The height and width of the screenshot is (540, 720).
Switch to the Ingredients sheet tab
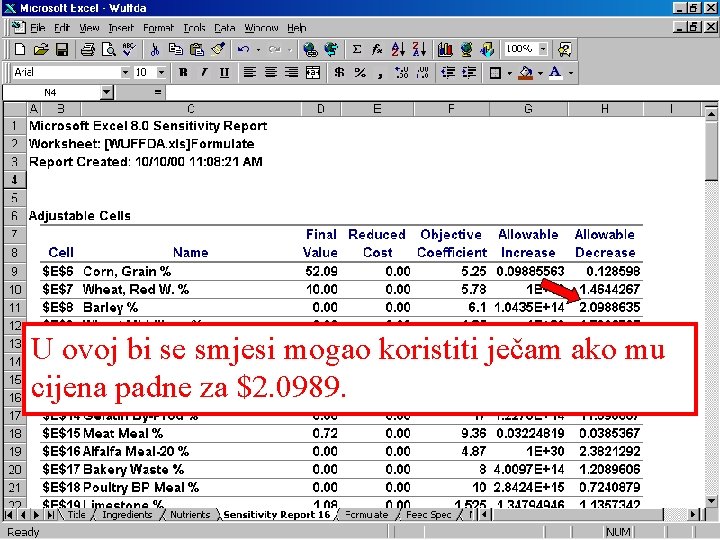pos(127,515)
